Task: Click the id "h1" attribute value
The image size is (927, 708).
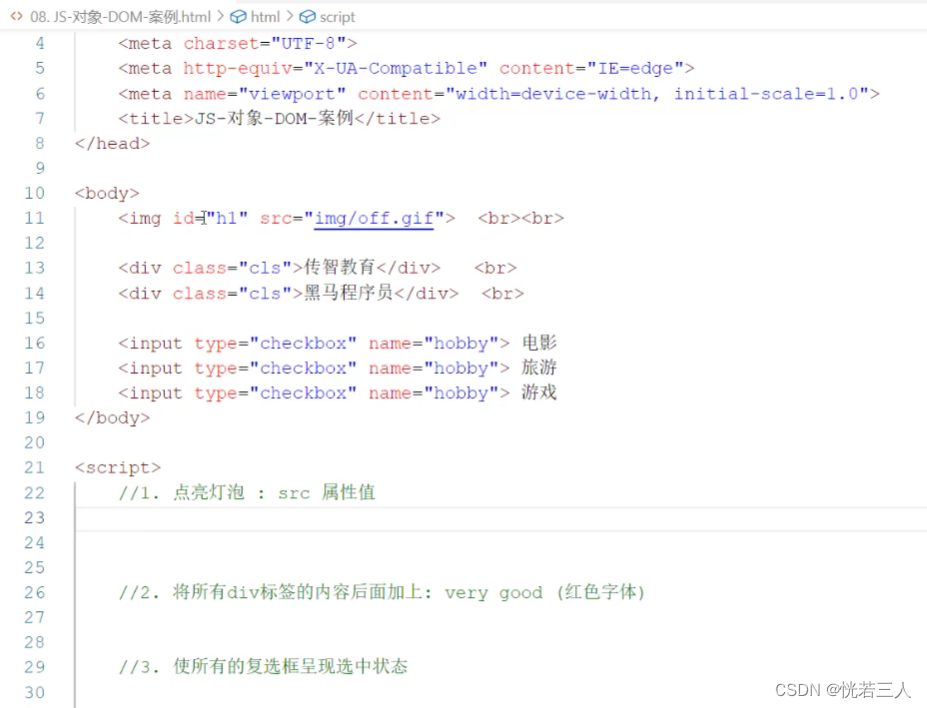Action: [227, 219]
